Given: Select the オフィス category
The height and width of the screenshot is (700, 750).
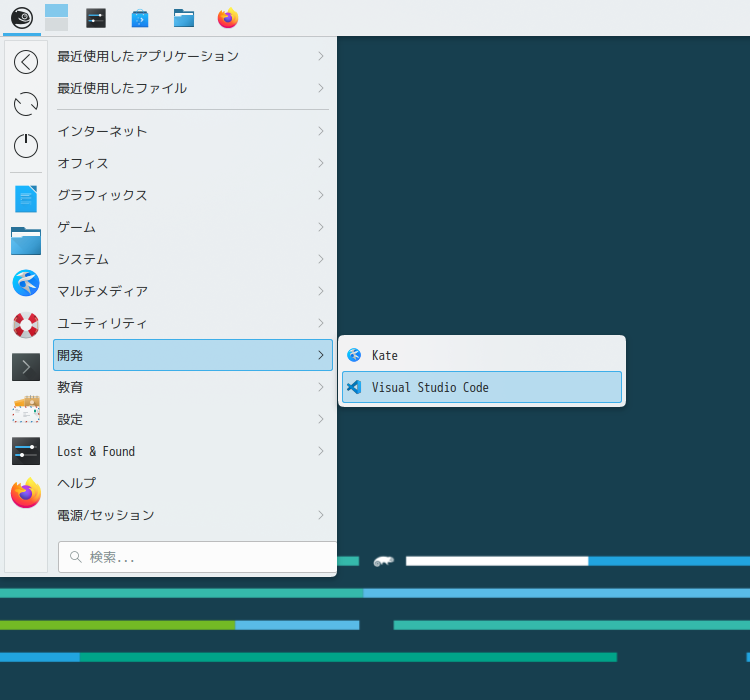Looking at the screenshot, I should pos(193,163).
